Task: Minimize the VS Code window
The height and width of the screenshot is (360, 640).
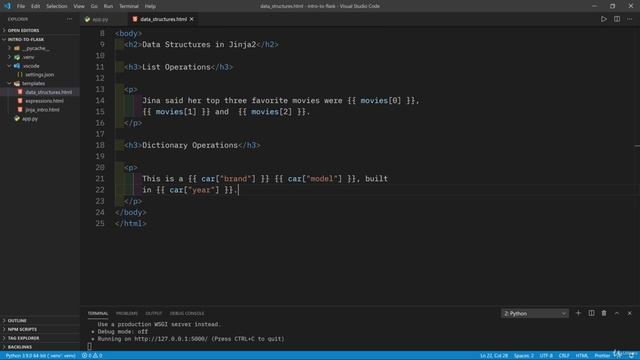Action: (594, 6)
